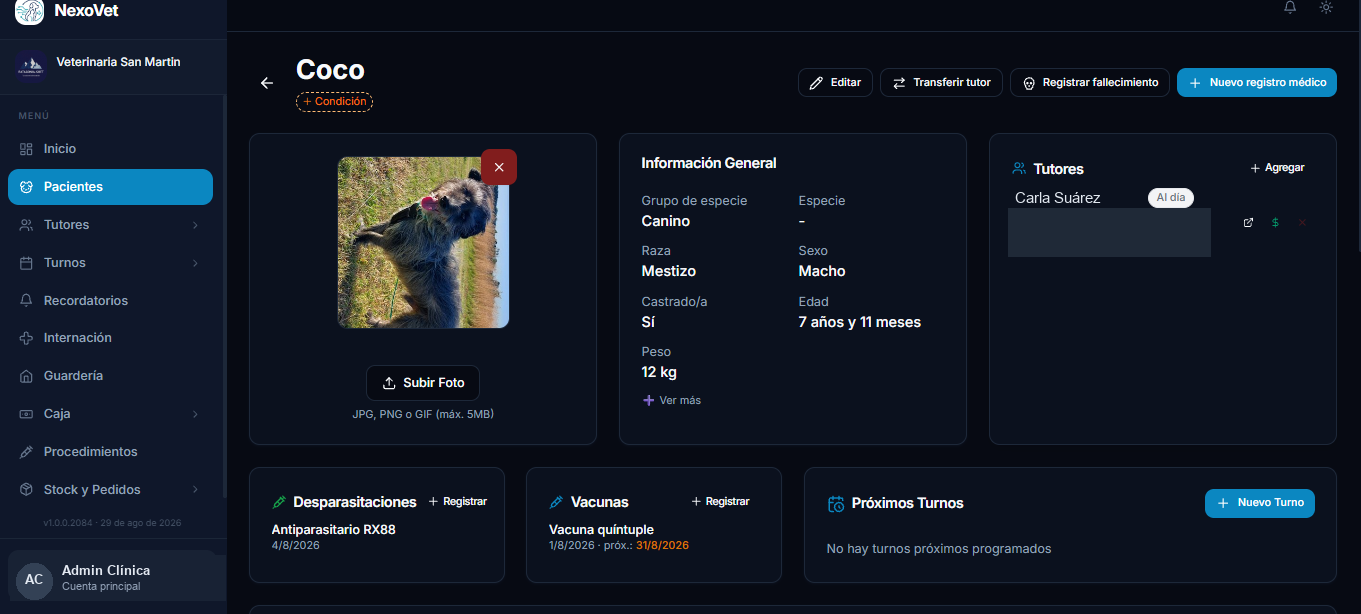Open Carla Suárez tutor profile link icon
This screenshot has width=1361, height=614.
(x=1248, y=223)
